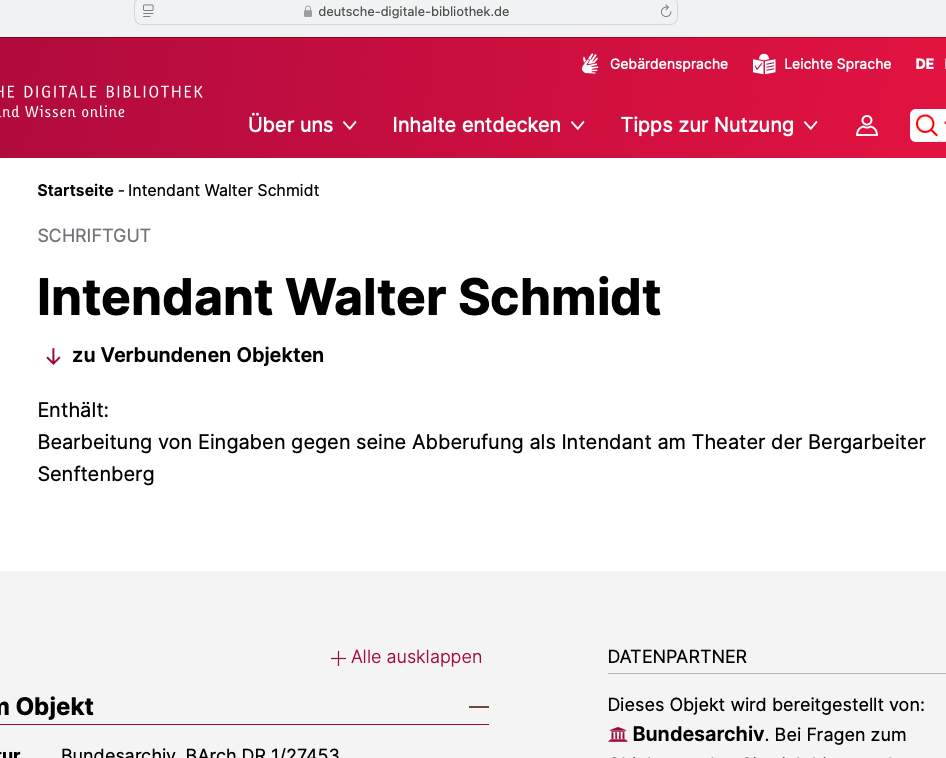Expand the Über uns menu
The height and width of the screenshot is (758, 946).
[302, 125]
